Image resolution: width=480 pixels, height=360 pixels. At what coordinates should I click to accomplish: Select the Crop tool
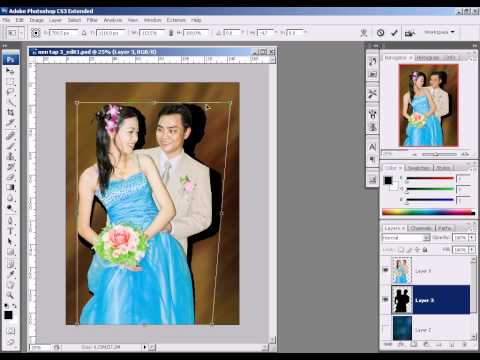pyautogui.click(x=10, y=112)
